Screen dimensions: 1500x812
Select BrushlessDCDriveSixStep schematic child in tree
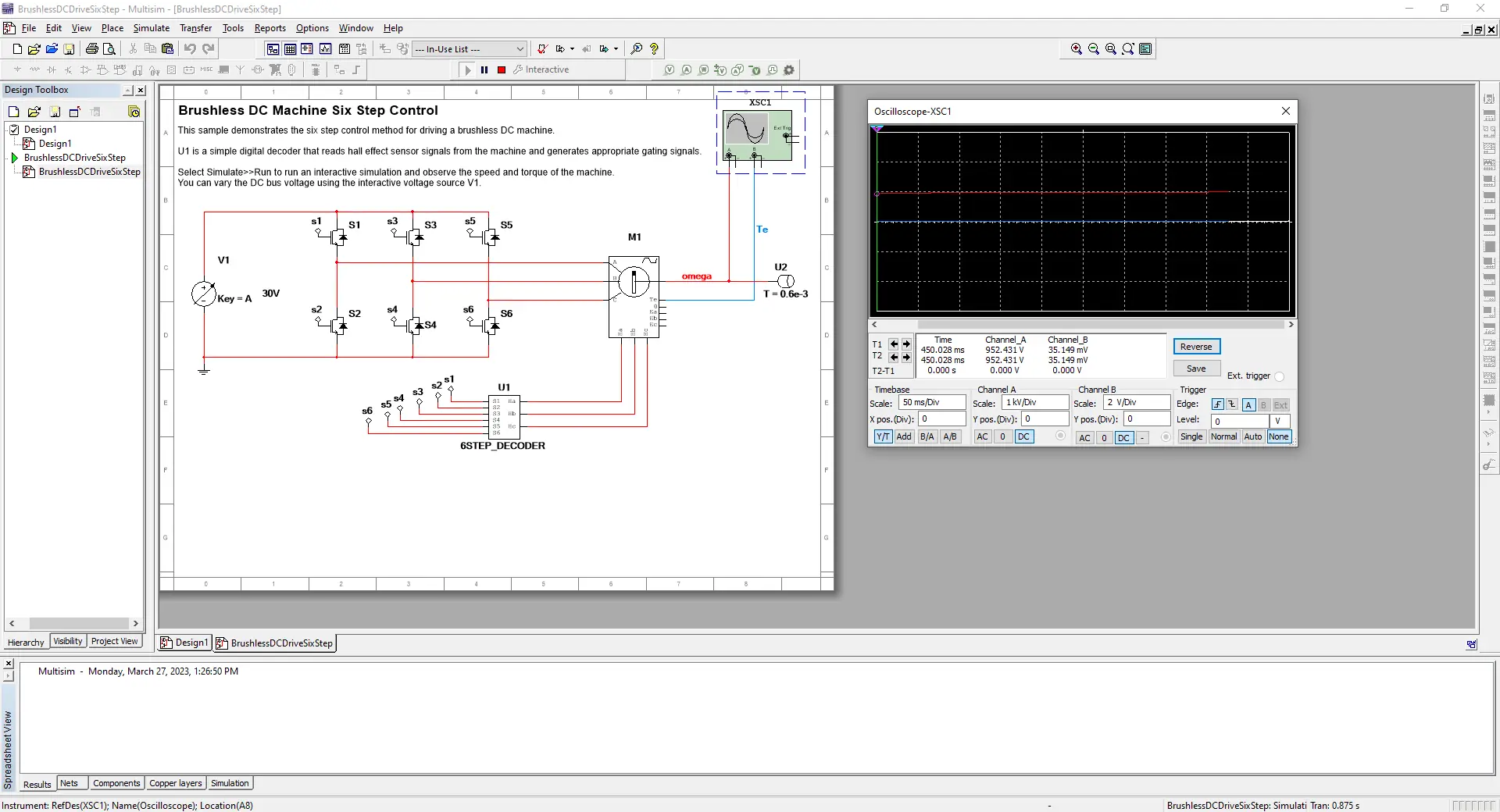click(89, 172)
